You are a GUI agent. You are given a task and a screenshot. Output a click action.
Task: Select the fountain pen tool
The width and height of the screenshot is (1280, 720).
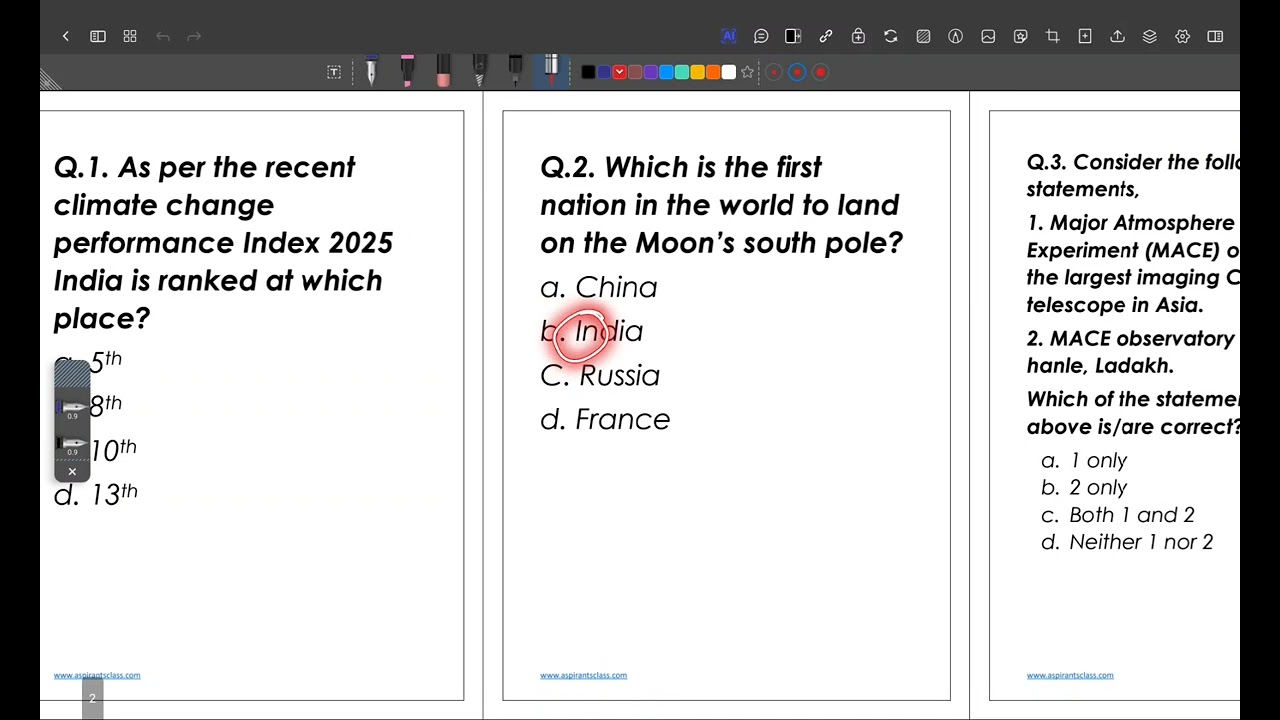tap(371, 71)
